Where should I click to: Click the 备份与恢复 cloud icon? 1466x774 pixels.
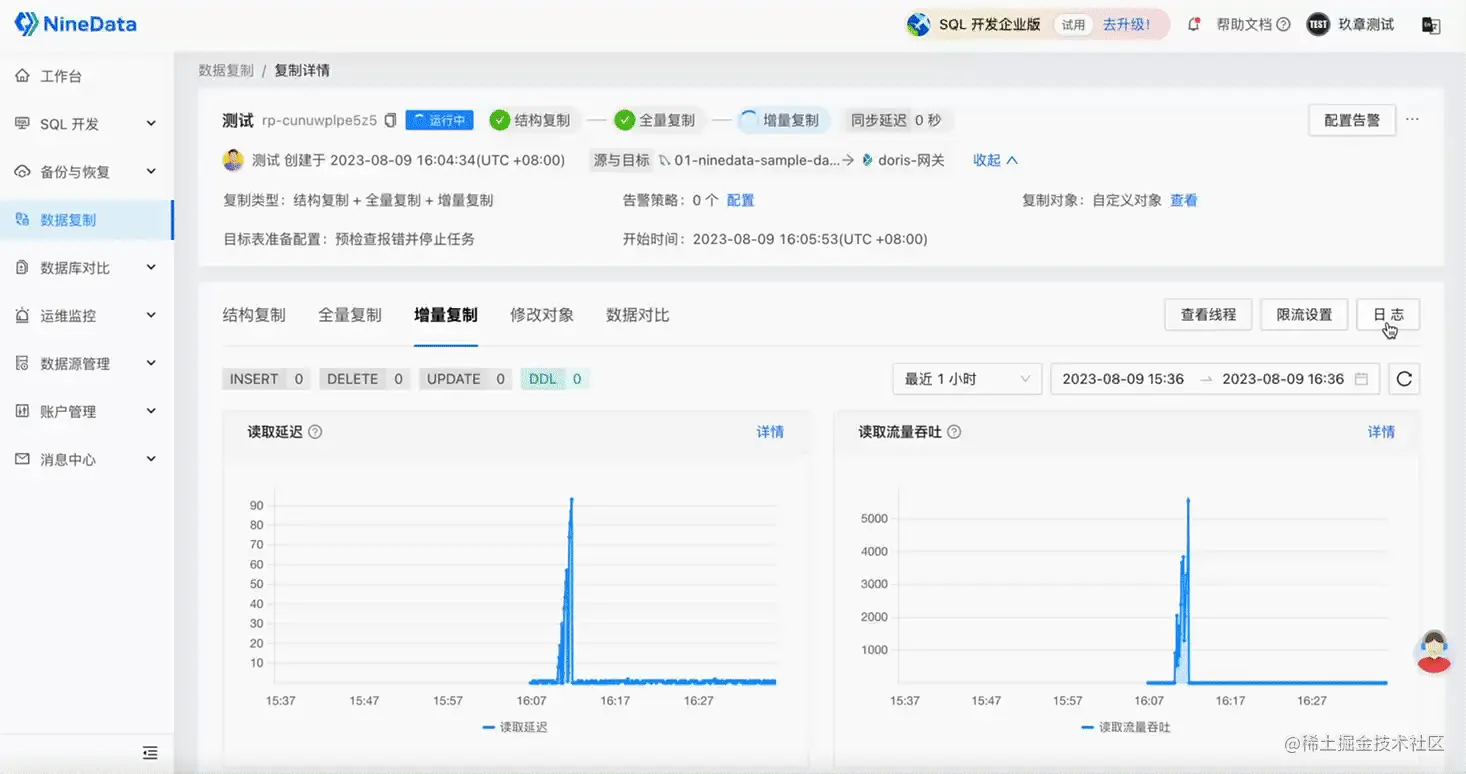point(22,172)
